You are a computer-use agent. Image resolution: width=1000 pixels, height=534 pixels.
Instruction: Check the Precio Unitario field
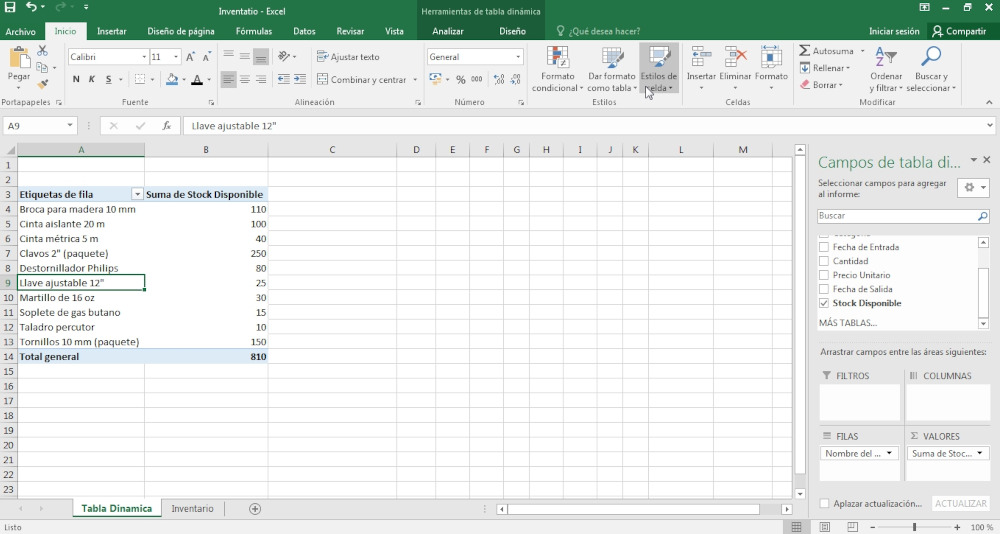pos(824,275)
